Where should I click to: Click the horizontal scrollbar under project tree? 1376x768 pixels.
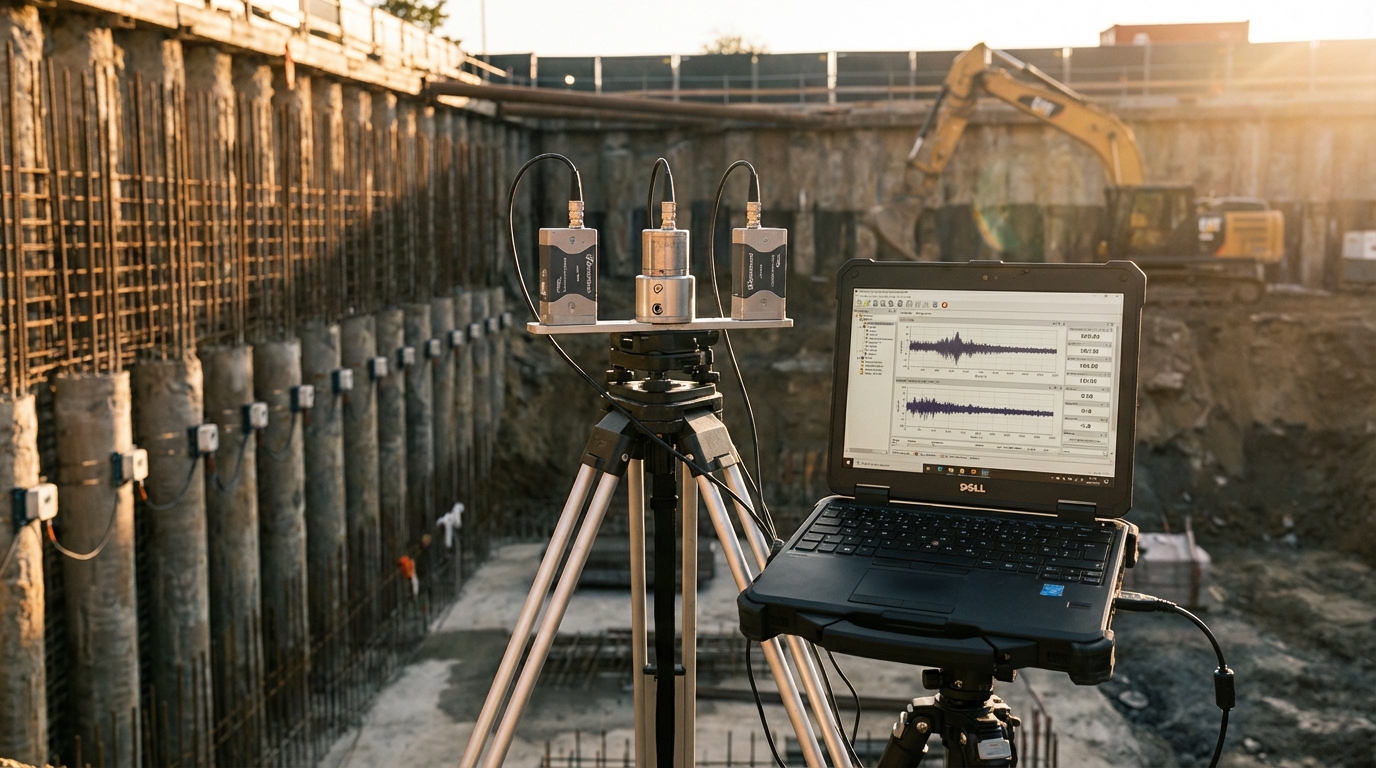pyautogui.click(x=867, y=451)
